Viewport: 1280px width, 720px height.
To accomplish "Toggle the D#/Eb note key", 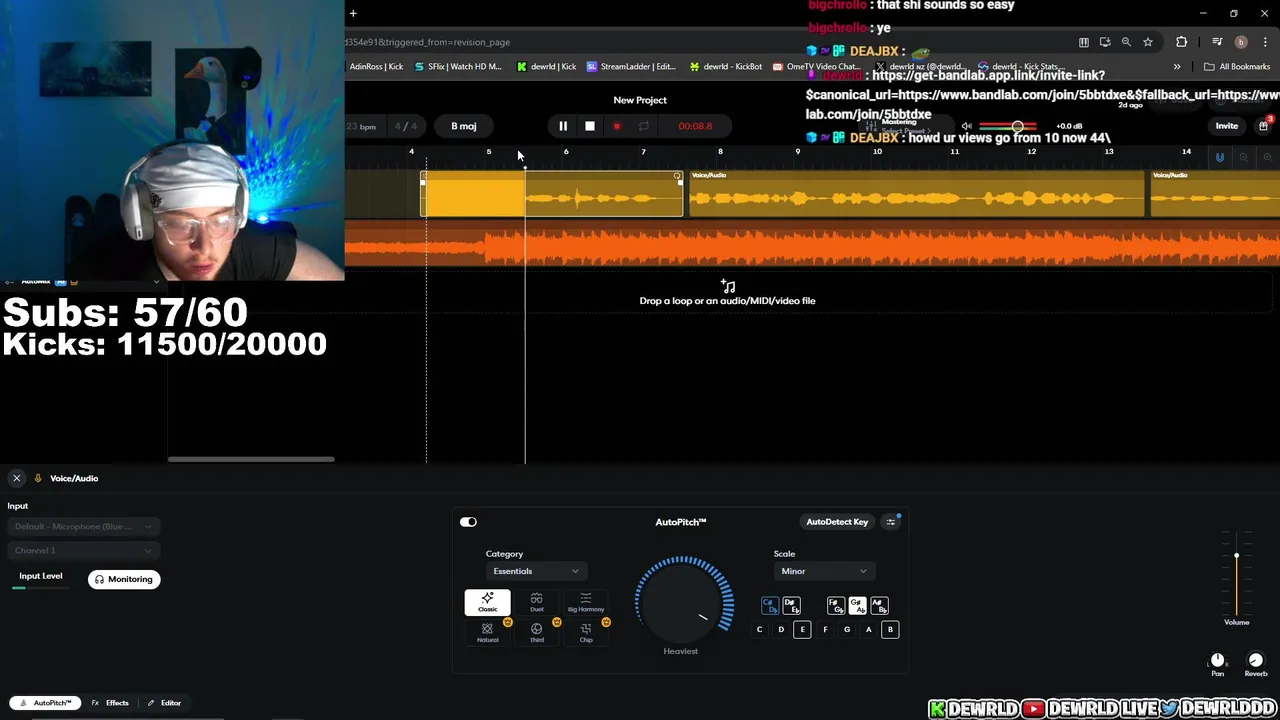I will [x=791, y=606].
